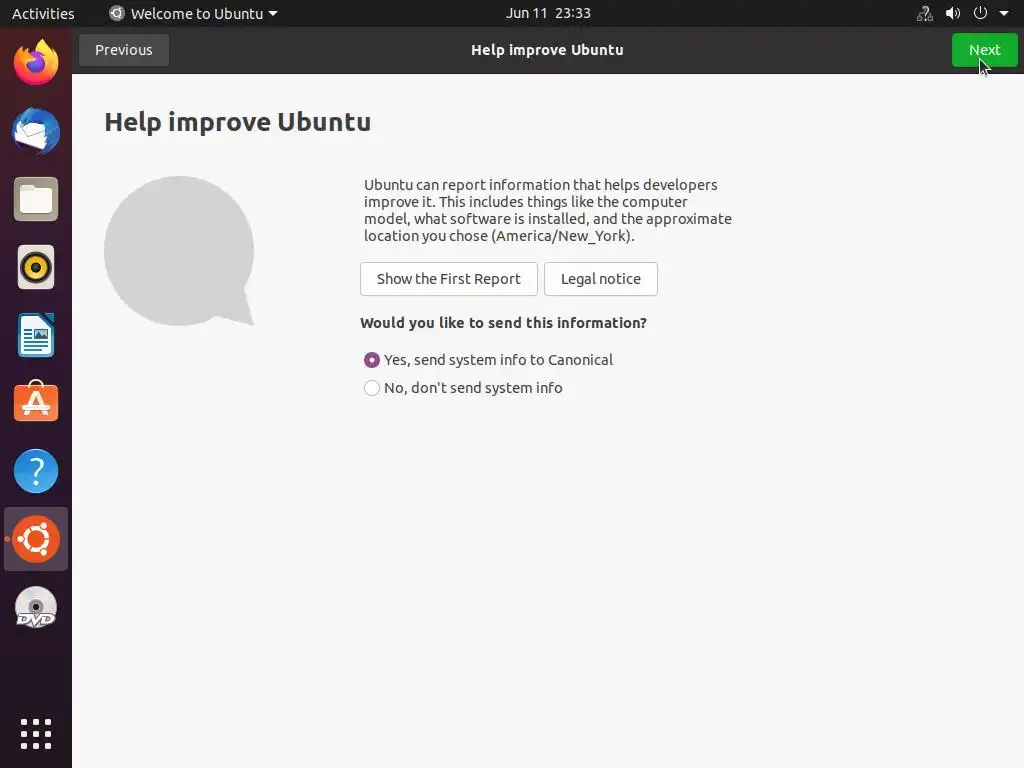The width and height of the screenshot is (1024, 768).
Task: Launch Firefox from the dock
Action: pos(36,63)
